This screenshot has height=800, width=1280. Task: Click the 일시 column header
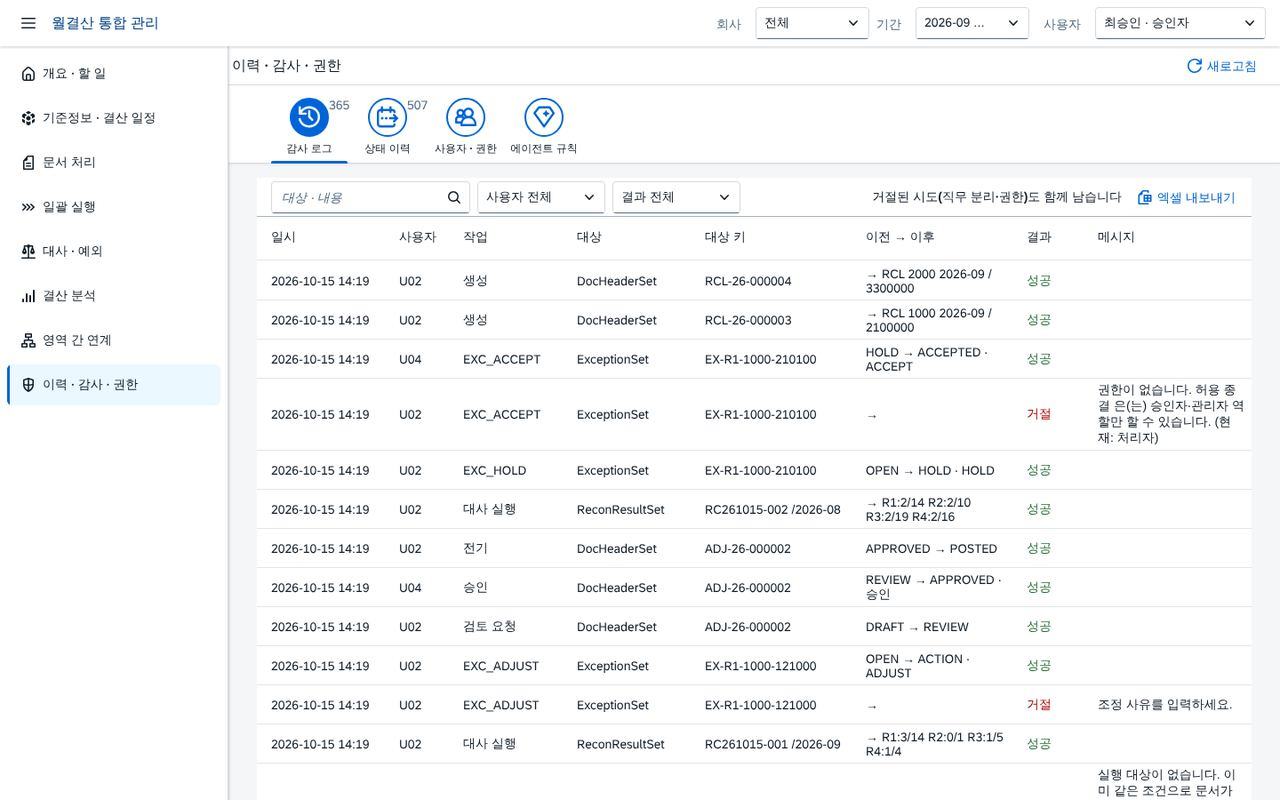(x=283, y=238)
